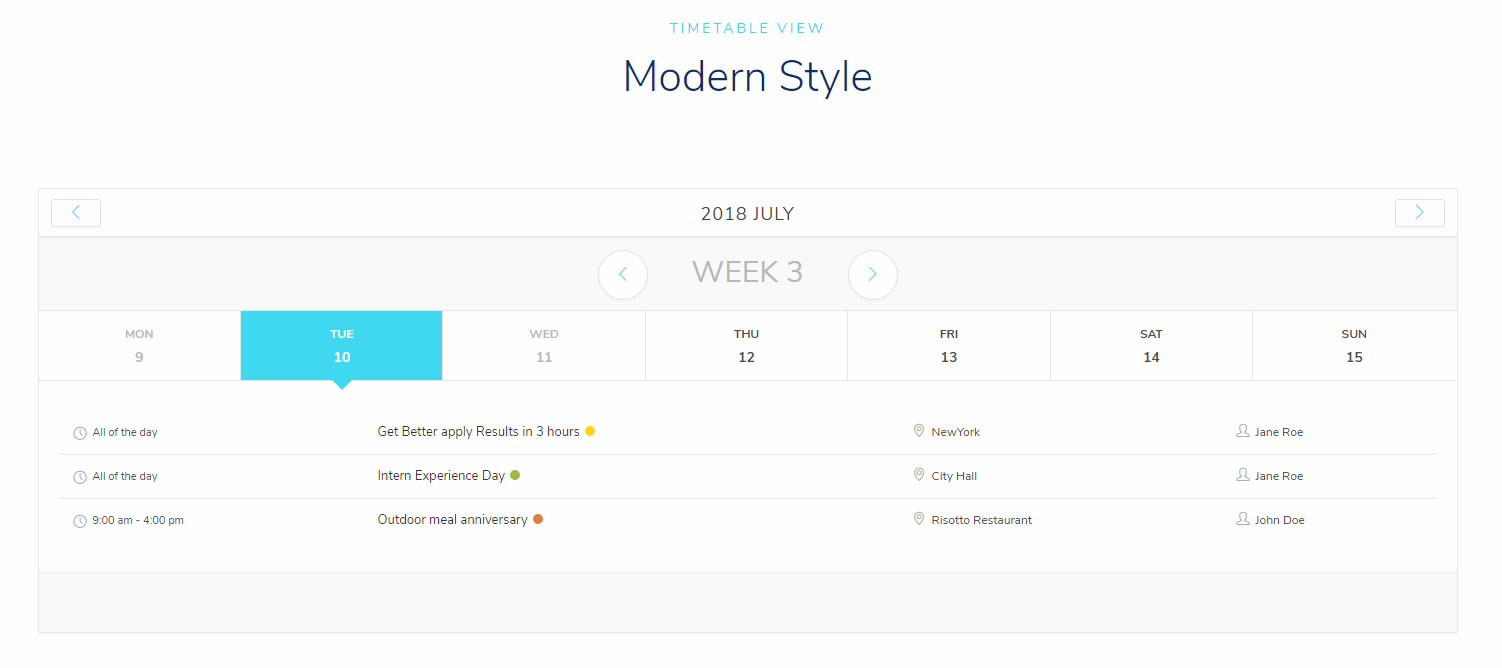The width and height of the screenshot is (1502, 668).
Task: Click next week circular arrow button
Action: tap(872, 274)
